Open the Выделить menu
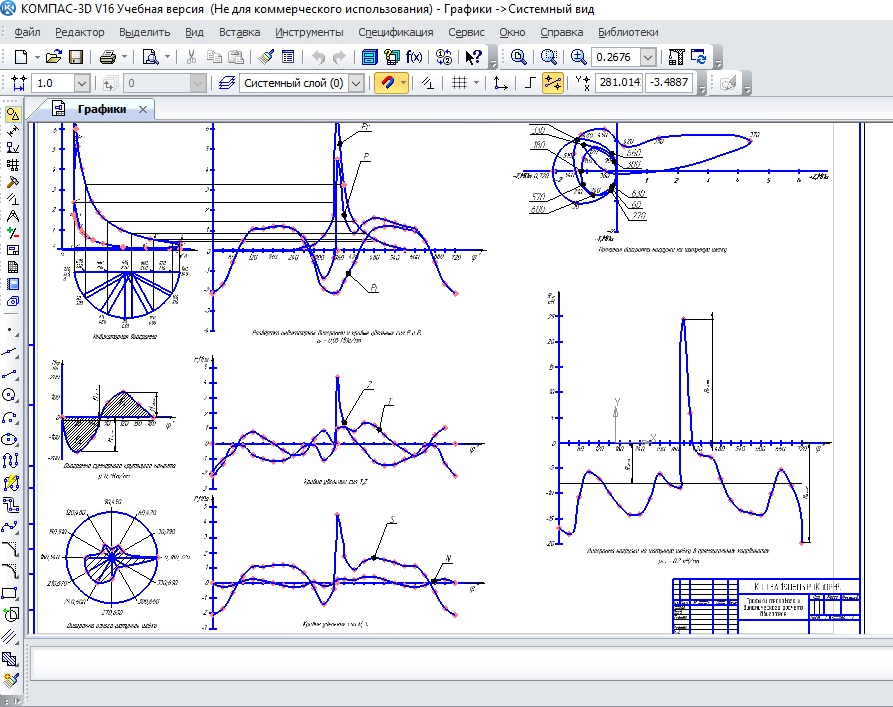 (x=145, y=32)
